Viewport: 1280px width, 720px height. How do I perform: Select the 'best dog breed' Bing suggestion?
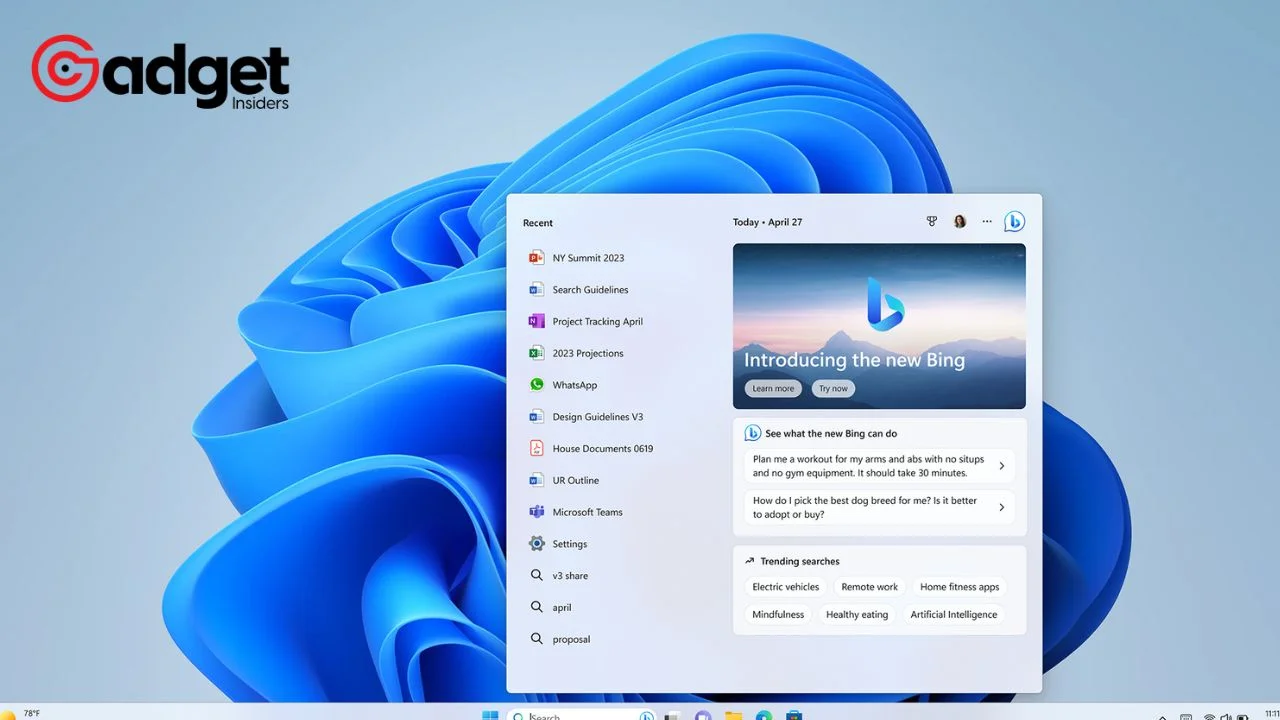coord(879,507)
